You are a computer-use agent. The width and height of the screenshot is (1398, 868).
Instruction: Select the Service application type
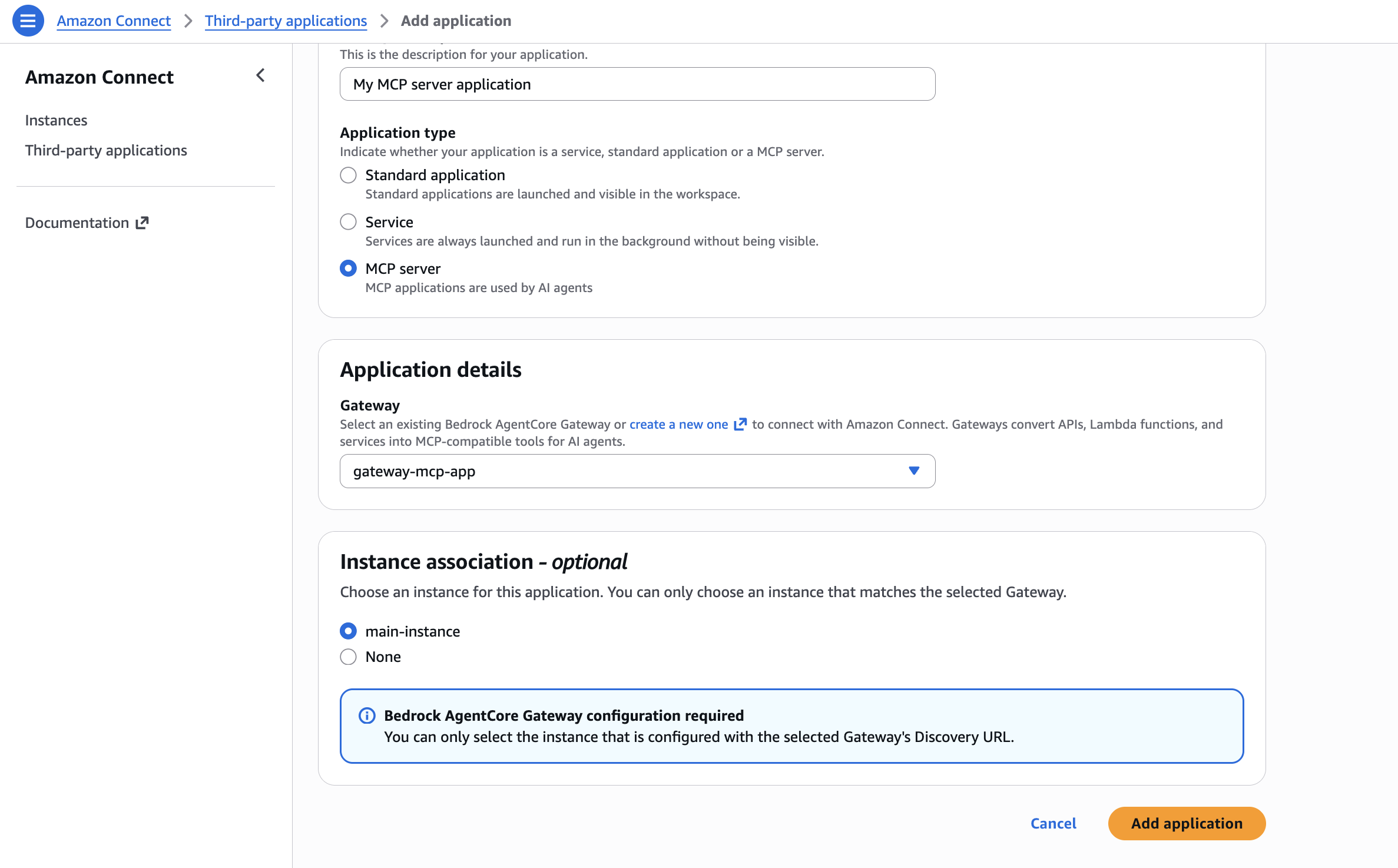tap(348, 221)
